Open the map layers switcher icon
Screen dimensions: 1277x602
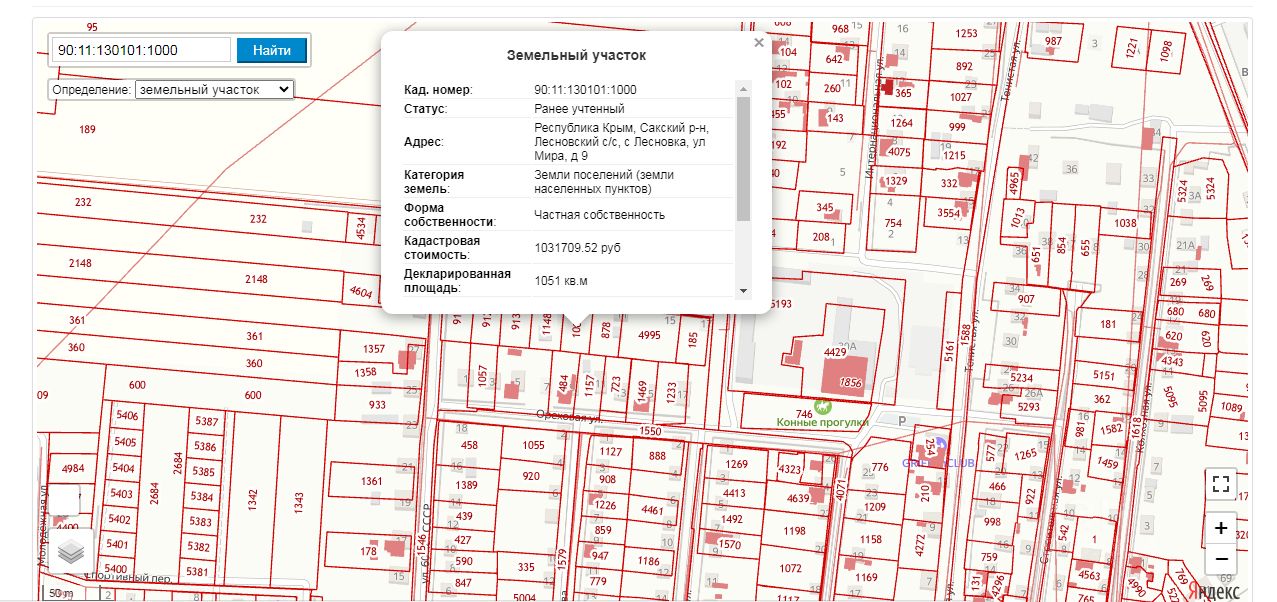(70, 551)
